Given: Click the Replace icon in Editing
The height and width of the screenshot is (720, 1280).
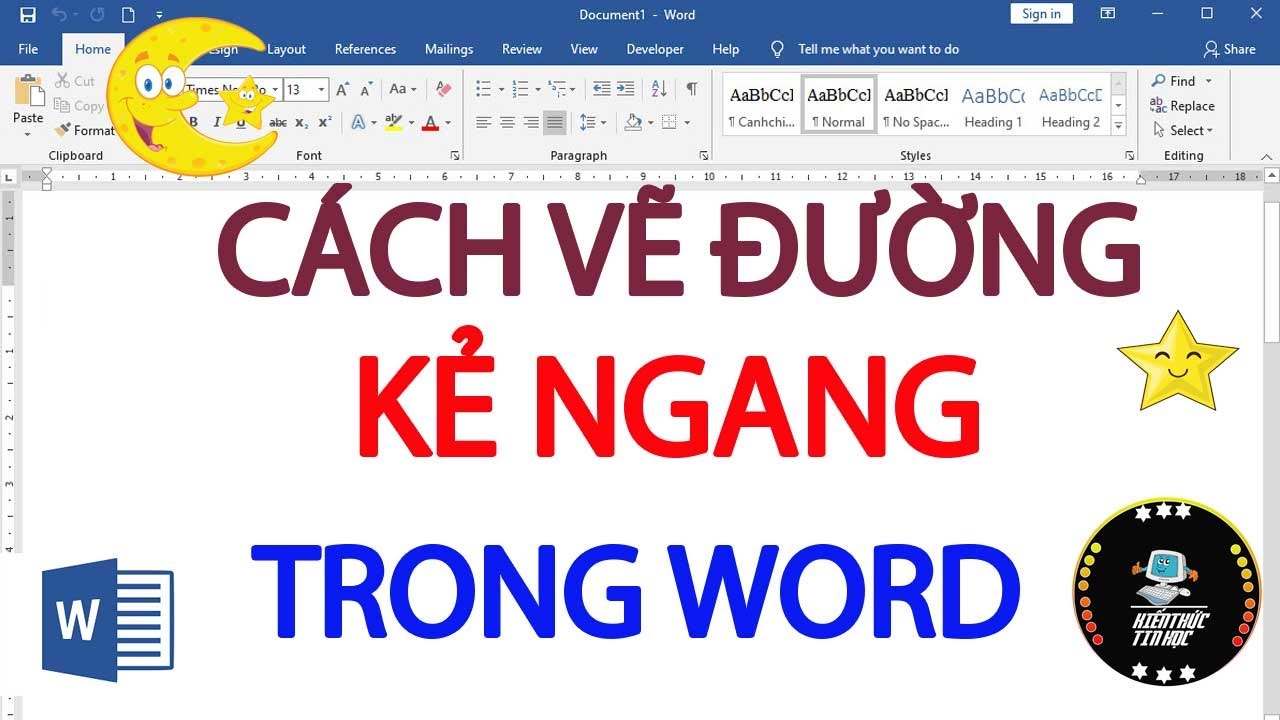Looking at the screenshot, I should tap(1159, 106).
